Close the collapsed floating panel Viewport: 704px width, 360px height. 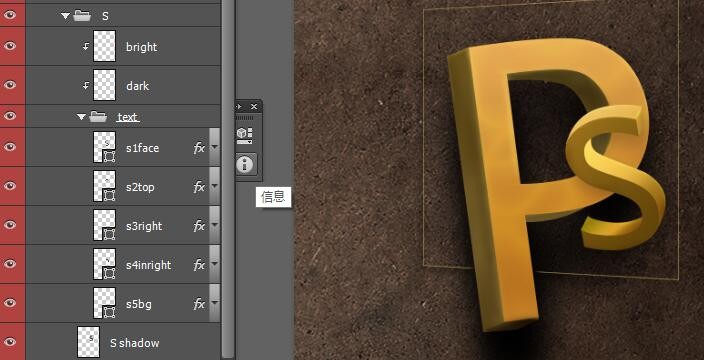click(x=254, y=106)
